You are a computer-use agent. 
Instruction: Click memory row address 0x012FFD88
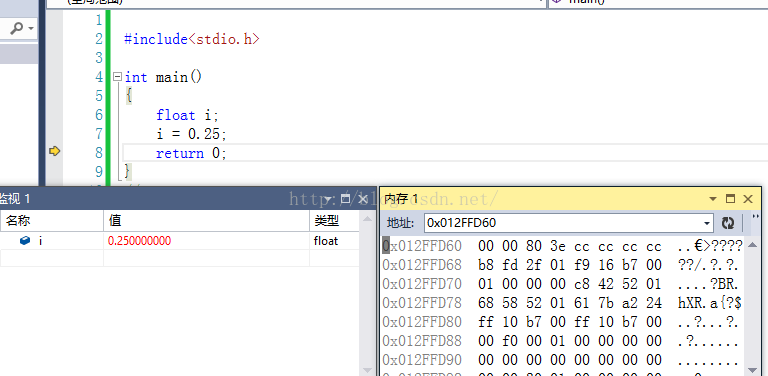[422, 341]
